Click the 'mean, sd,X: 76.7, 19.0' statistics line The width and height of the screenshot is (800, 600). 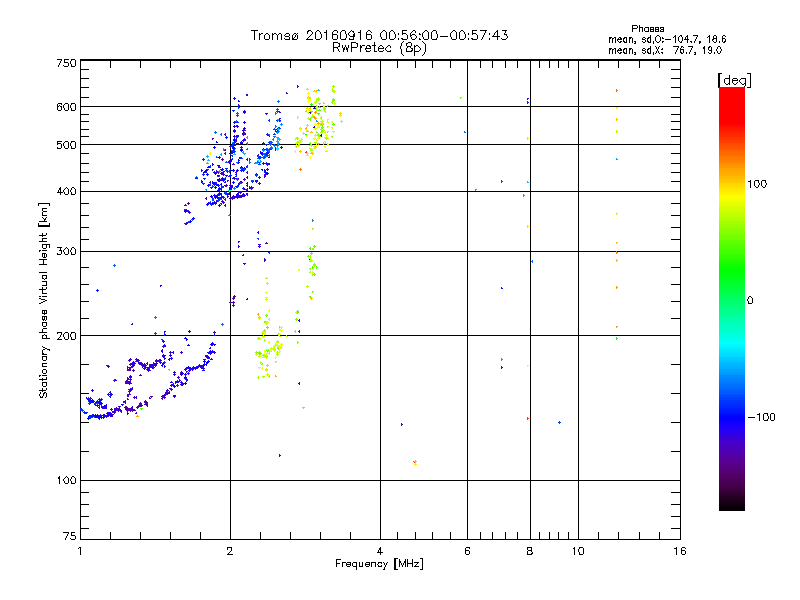pos(665,50)
